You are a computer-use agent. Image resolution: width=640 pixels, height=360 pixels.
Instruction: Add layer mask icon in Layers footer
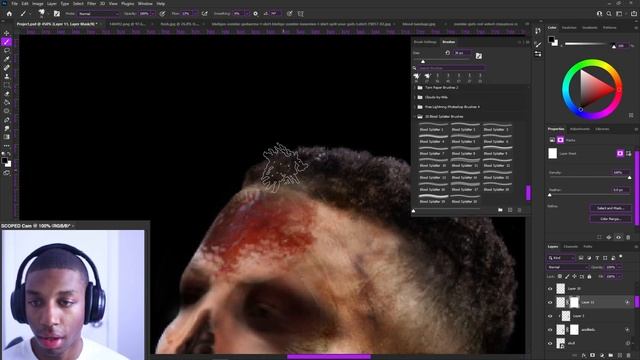tap(593, 356)
